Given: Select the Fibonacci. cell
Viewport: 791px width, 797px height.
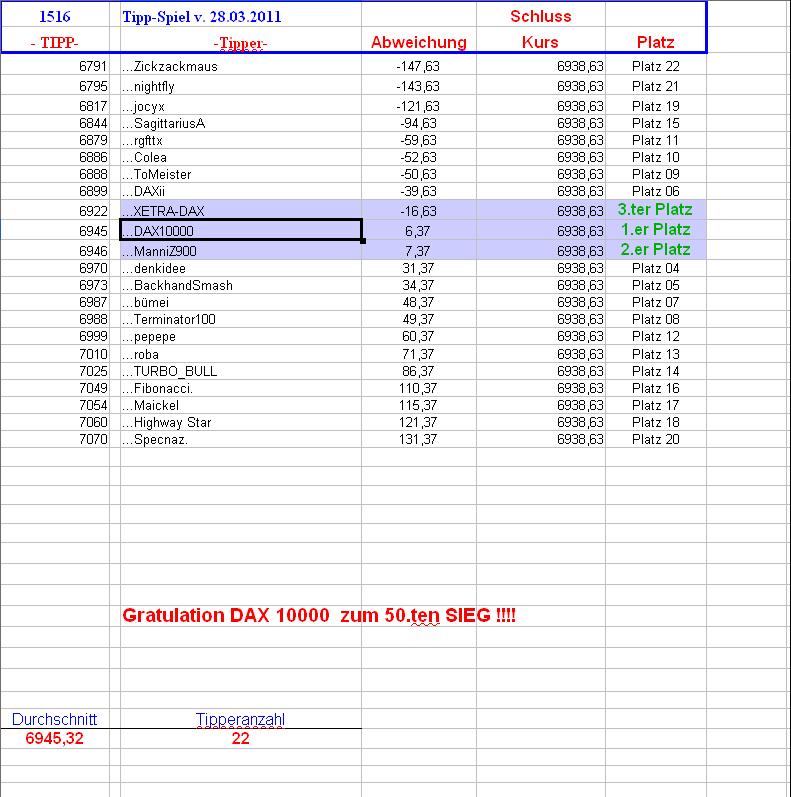Looking at the screenshot, I should [241, 388].
